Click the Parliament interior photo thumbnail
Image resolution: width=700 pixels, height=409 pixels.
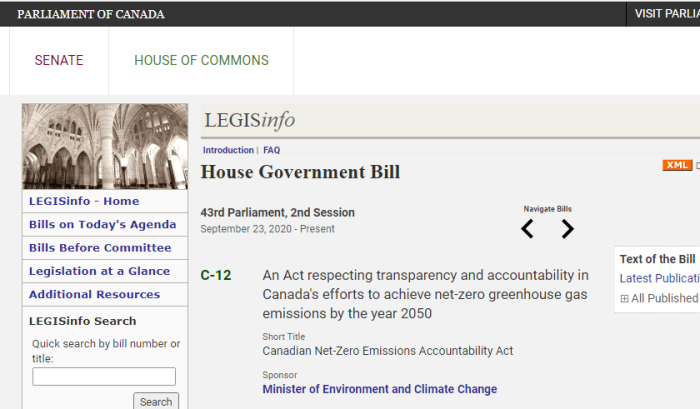coord(105,146)
